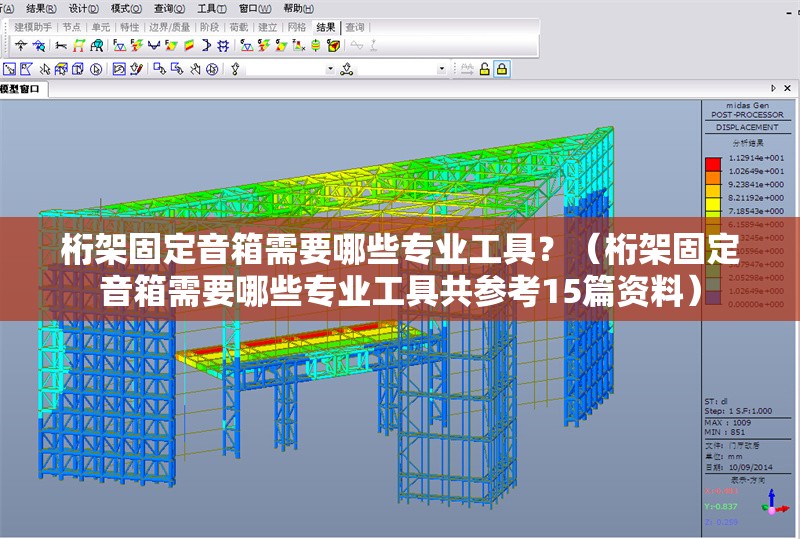Activate Unselect Polygon tool
Viewport: 800px width, 539px height.
tap(177, 69)
